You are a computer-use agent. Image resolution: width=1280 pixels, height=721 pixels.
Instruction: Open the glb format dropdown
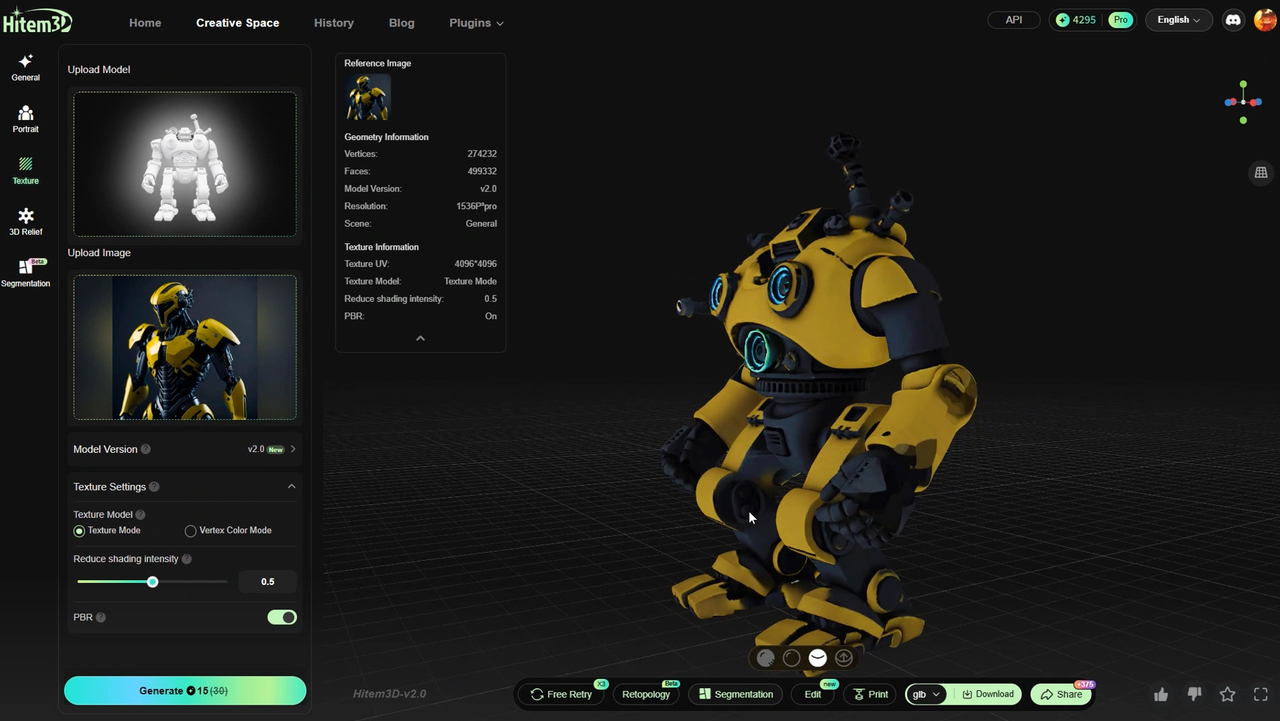point(925,694)
